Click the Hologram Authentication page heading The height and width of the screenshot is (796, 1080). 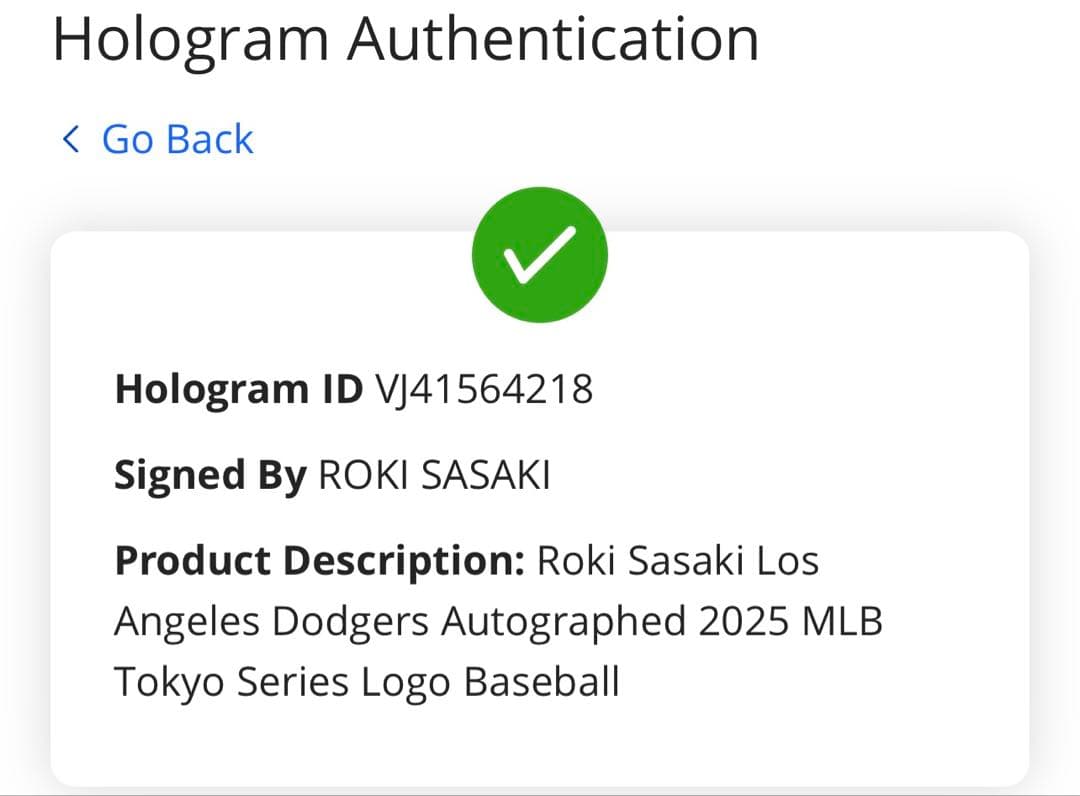(405, 40)
